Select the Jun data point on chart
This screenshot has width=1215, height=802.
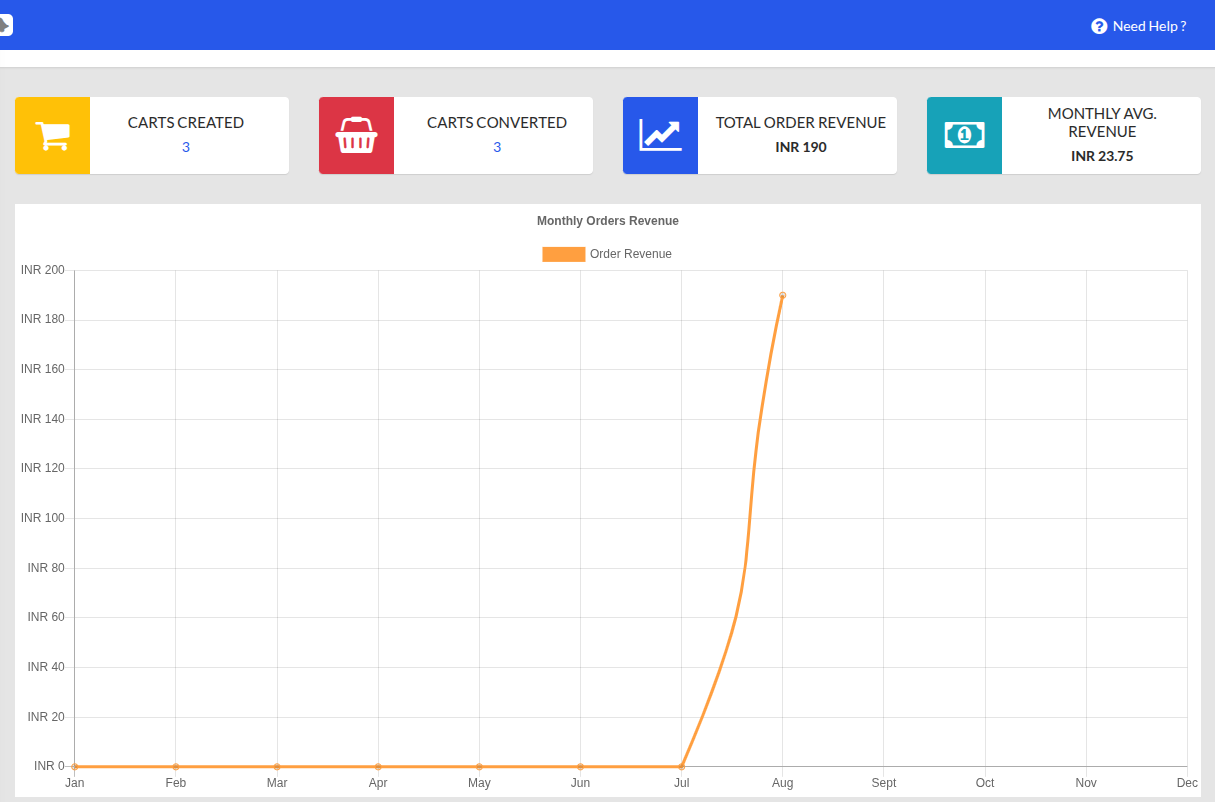pyautogui.click(x=580, y=767)
